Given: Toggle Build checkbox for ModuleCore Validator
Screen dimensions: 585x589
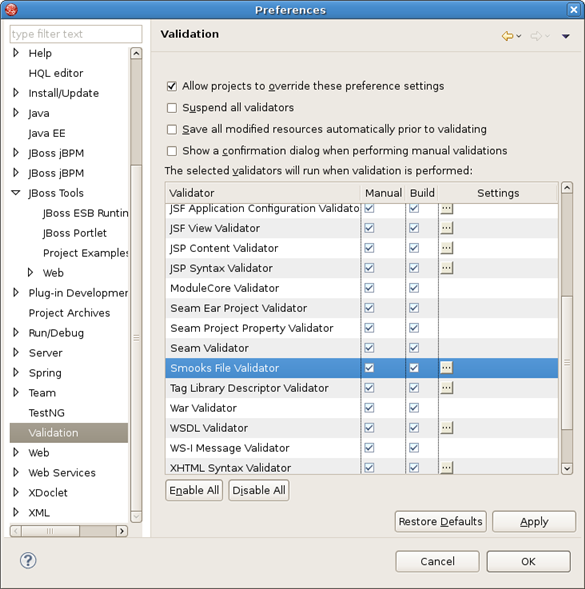Looking at the screenshot, I should coord(414,288).
